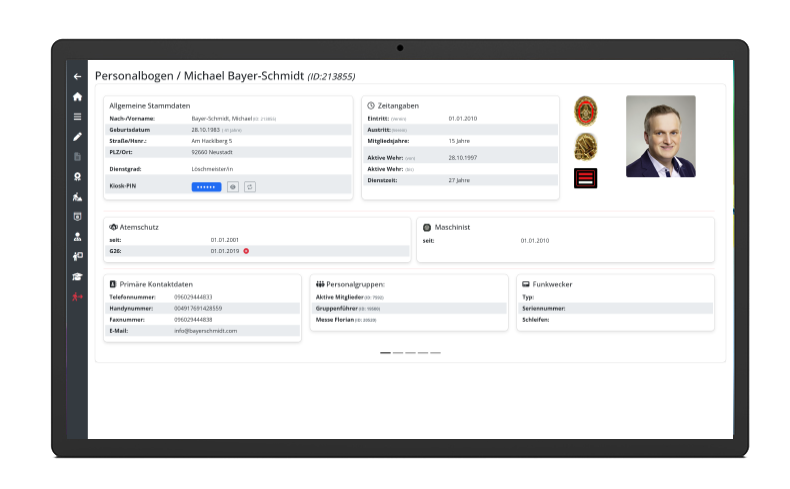Open the hamburger list menu in the sidebar

tap(77, 117)
